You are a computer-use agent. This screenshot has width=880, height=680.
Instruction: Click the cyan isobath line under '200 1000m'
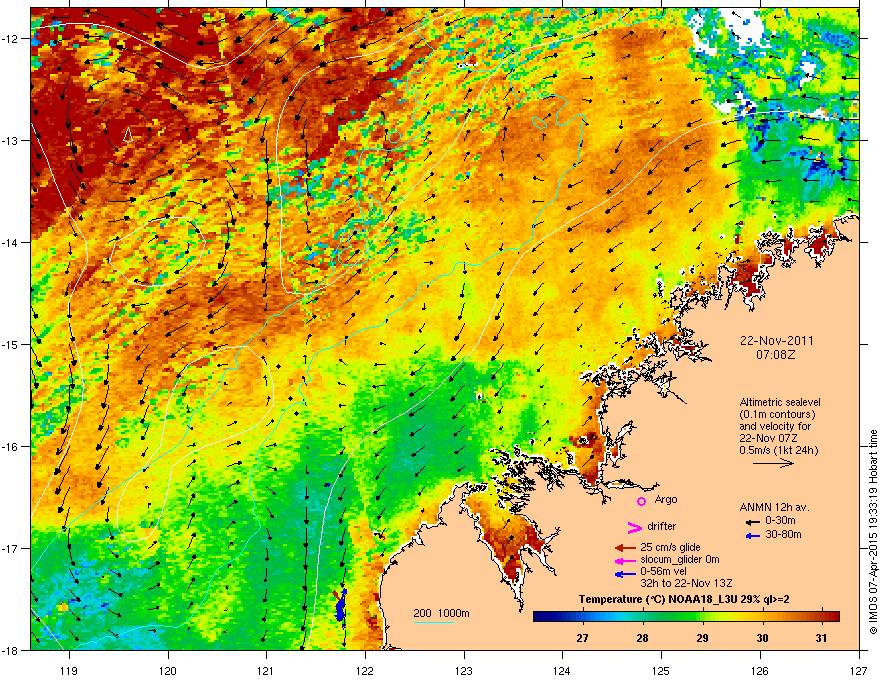pos(434,622)
